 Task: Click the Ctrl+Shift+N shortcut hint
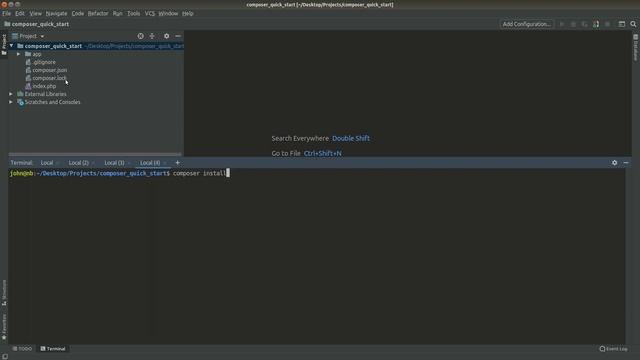pyautogui.click(x=322, y=153)
